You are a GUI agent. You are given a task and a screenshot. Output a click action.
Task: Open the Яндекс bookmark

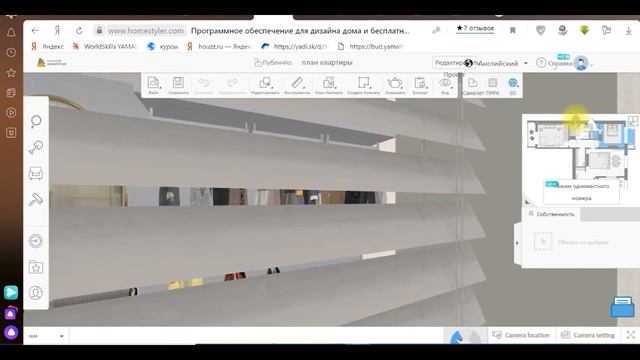[48, 47]
